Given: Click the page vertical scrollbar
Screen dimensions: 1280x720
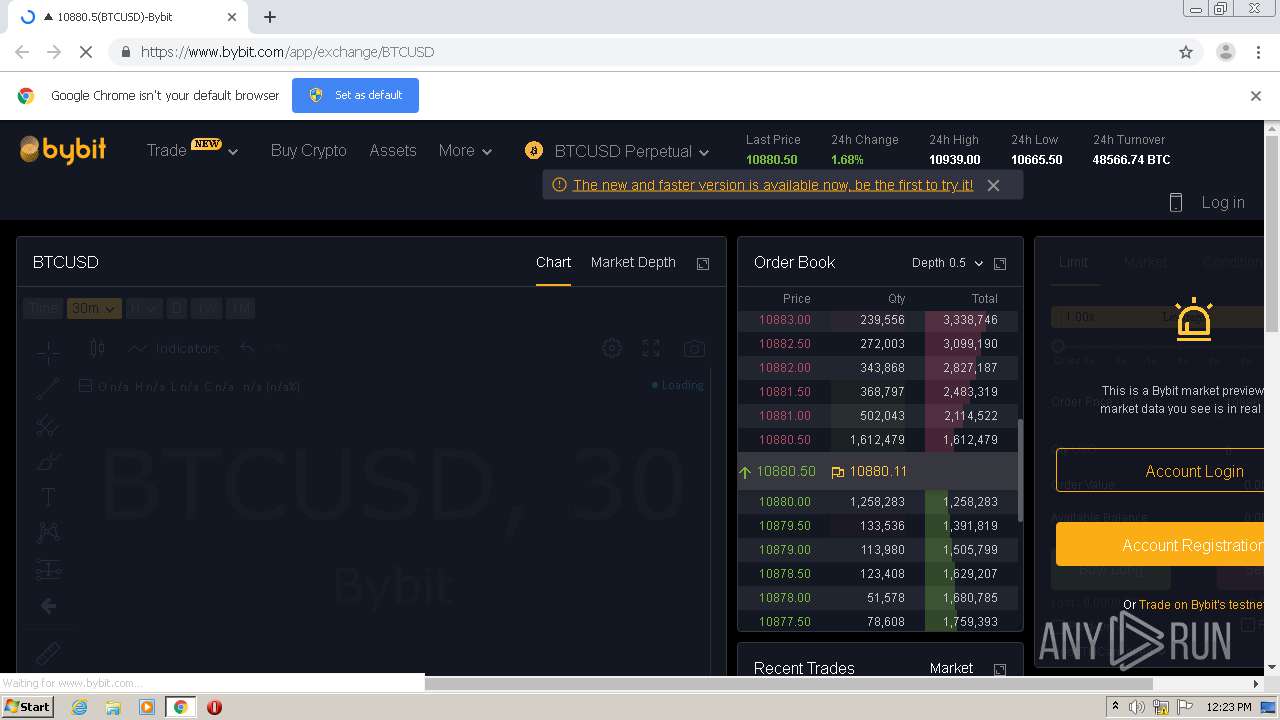Looking at the screenshot, I should click(x=1272, y=234).
